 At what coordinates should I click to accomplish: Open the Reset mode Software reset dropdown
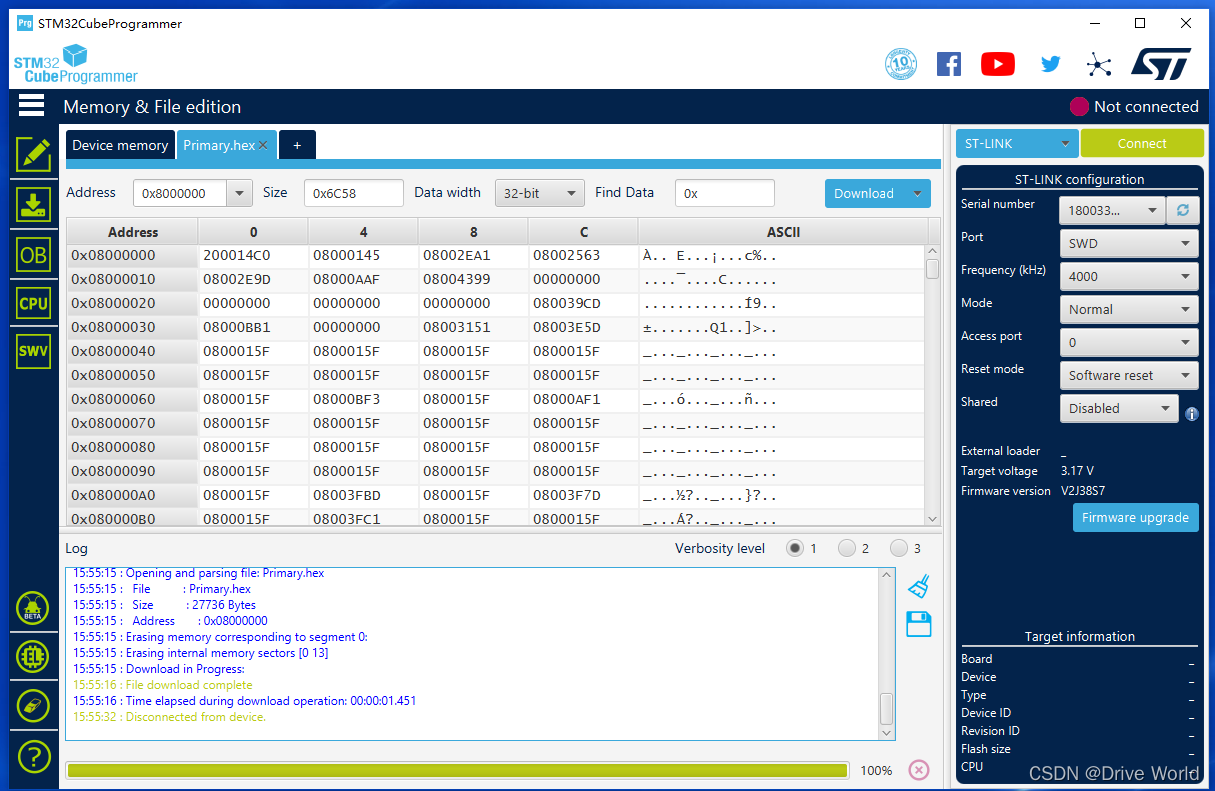1129,375
